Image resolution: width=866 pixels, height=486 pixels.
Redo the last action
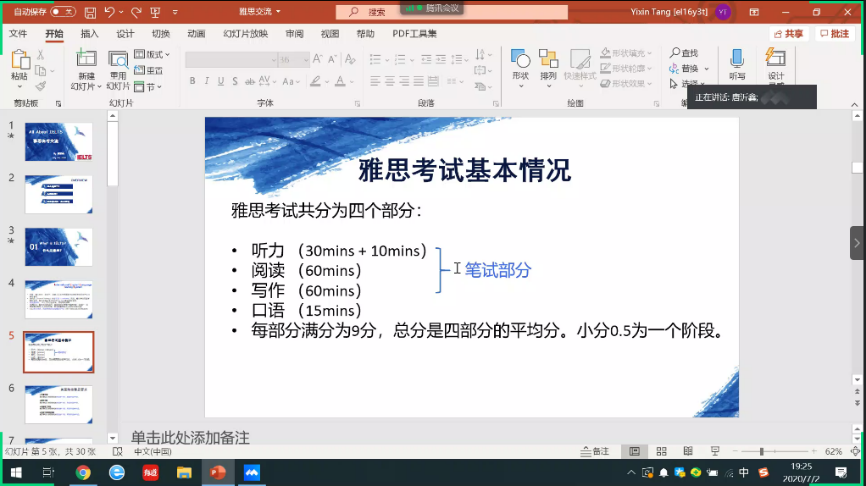136,12
